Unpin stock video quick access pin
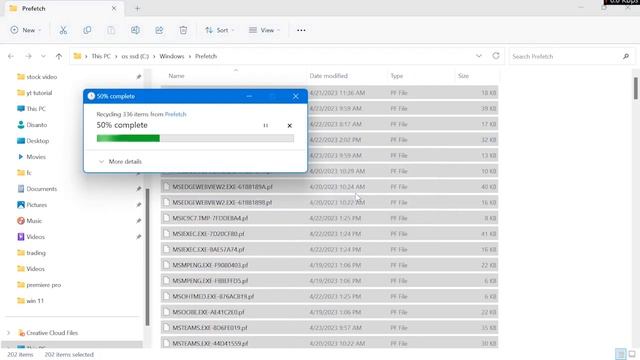 139,77
